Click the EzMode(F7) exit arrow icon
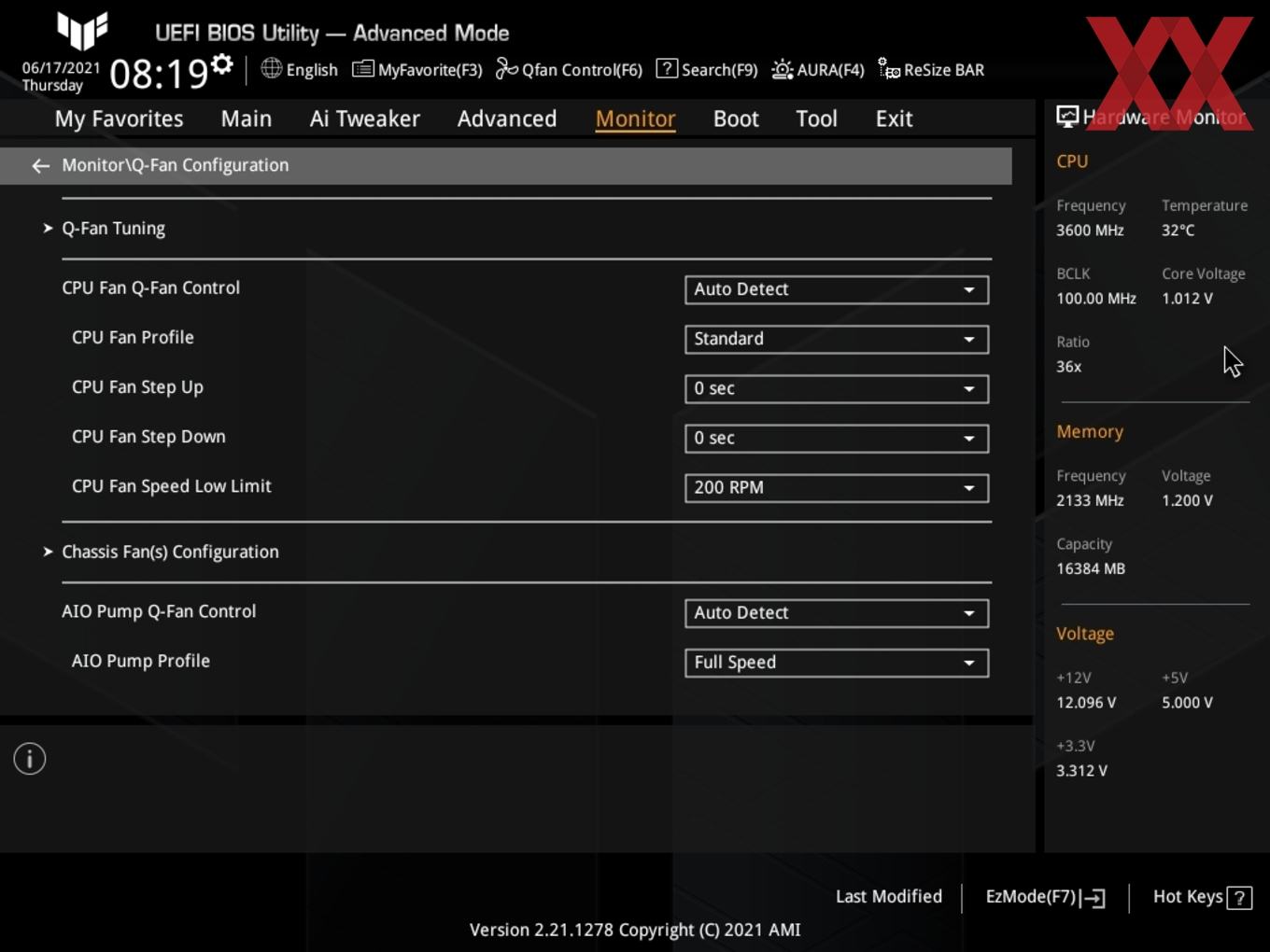The width and height of the screenshot is (1270, 952). pos(1094,898)
